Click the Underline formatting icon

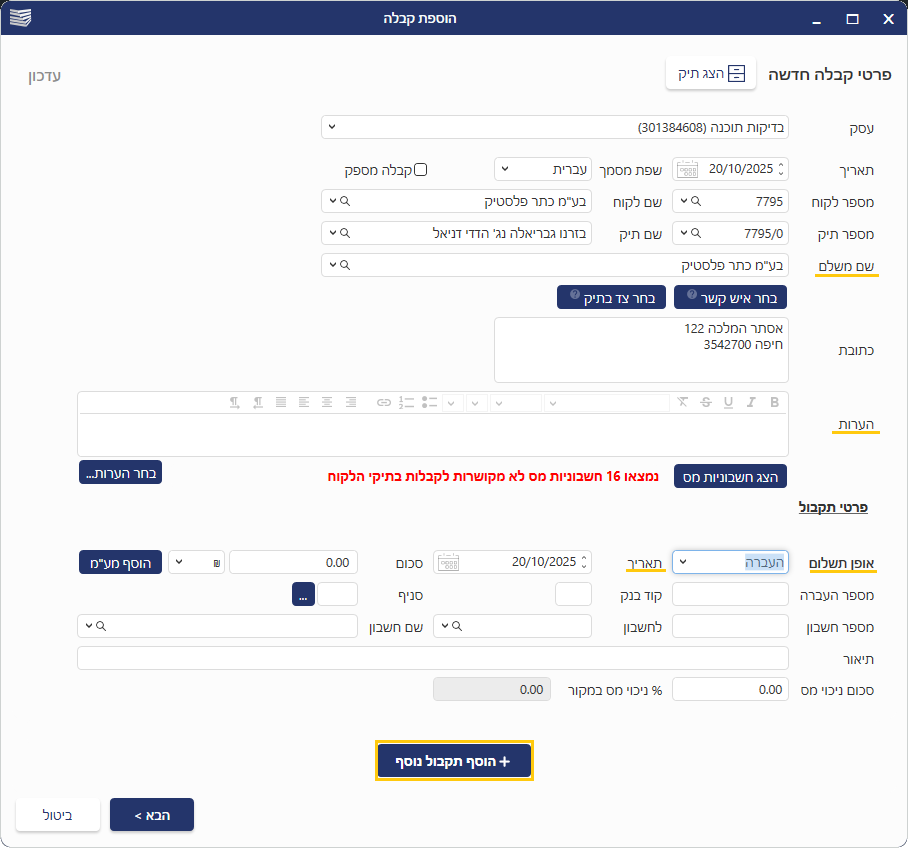[x=729, y=403]
